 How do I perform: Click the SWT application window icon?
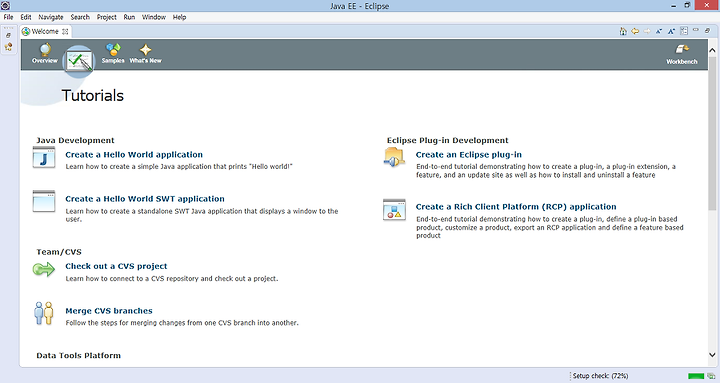(x=44, y=201)
